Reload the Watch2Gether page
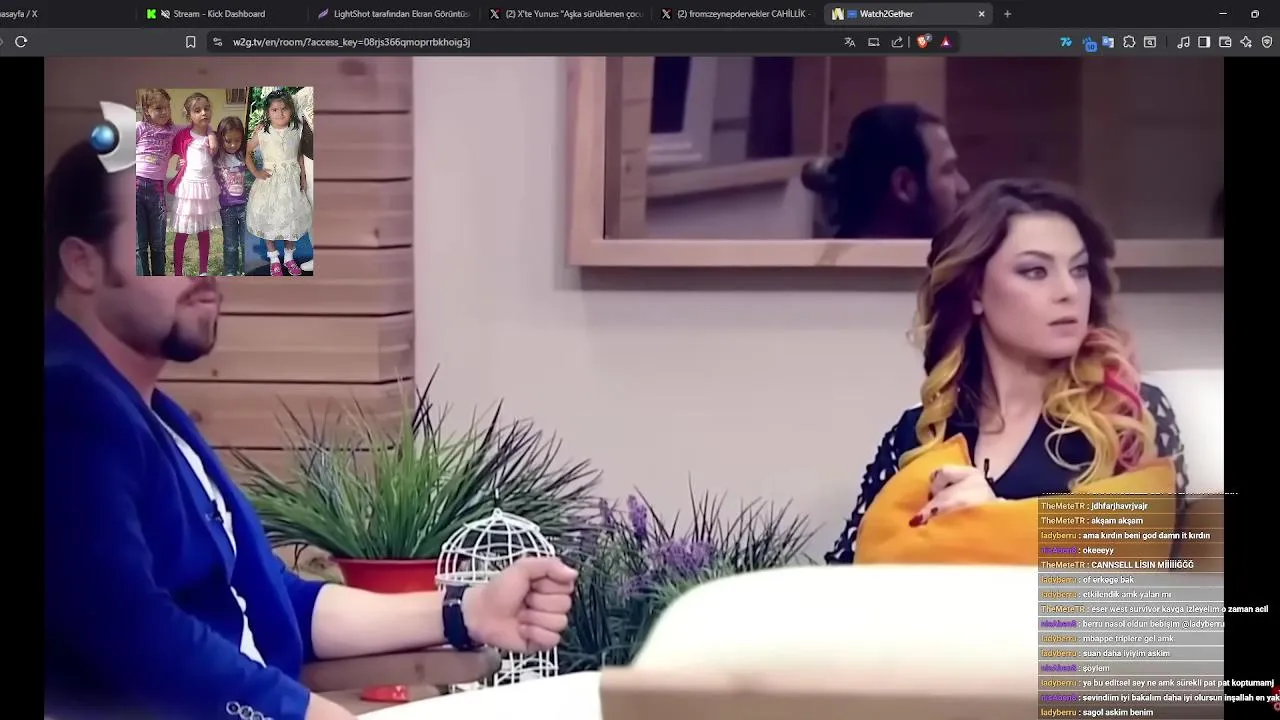Screen dimensions: 1280x720 click(21, 42)
